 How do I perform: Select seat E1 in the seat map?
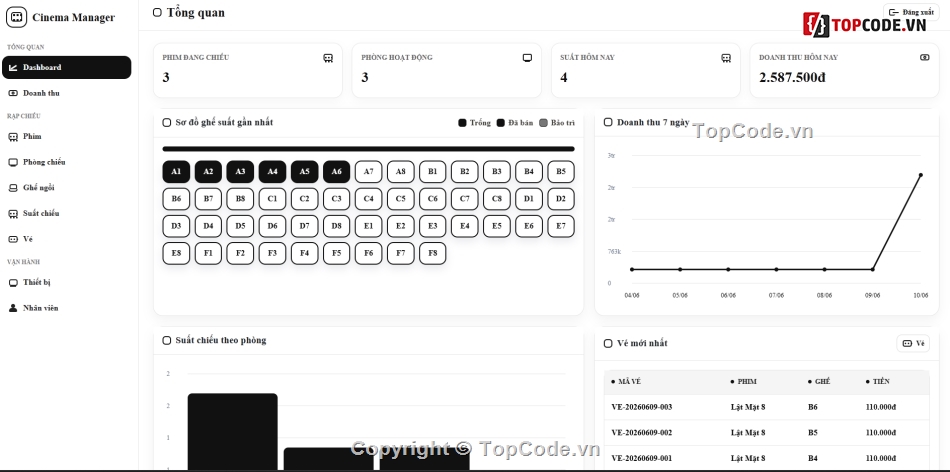coord(368,226)
